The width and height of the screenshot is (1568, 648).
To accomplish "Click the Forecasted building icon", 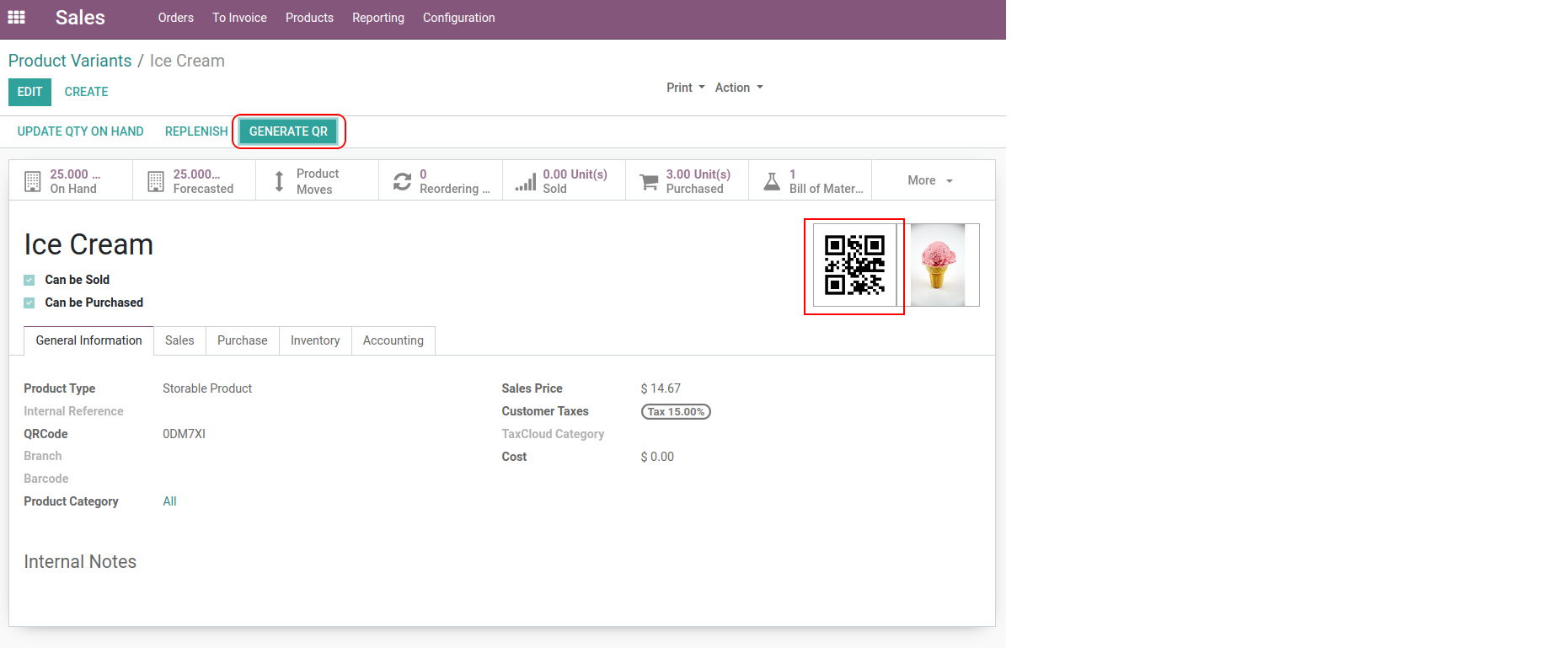I will [x=156, y=181].
